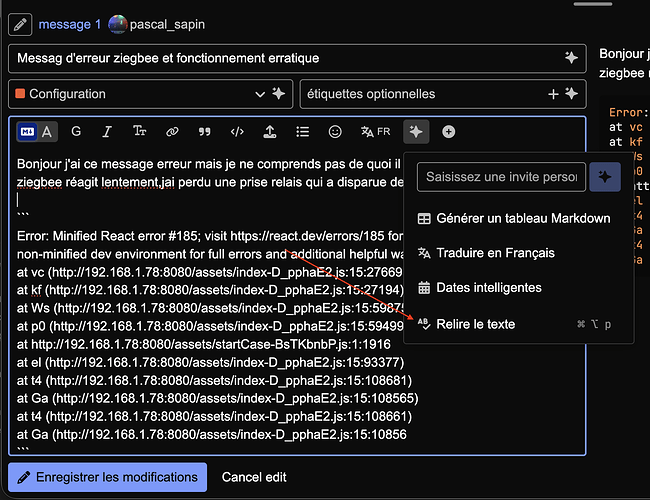Click the upload file icon
The height and width of the screenshot is (500, 650).
[270, 131]
